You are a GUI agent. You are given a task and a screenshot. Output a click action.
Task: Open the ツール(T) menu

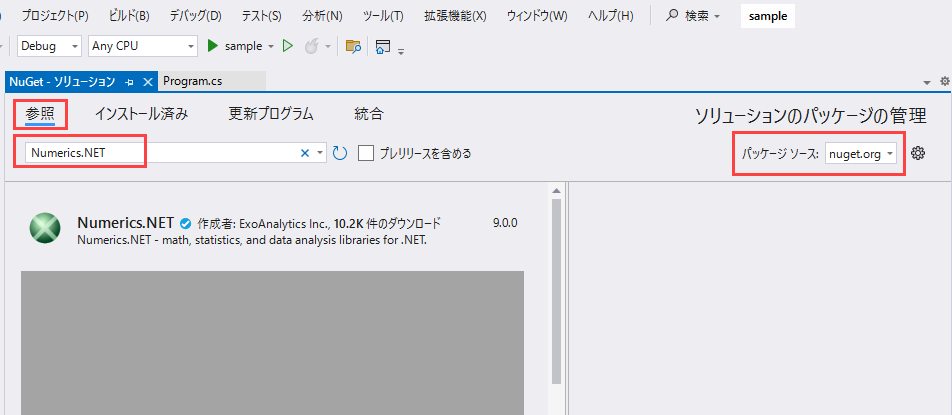(382, 16)
